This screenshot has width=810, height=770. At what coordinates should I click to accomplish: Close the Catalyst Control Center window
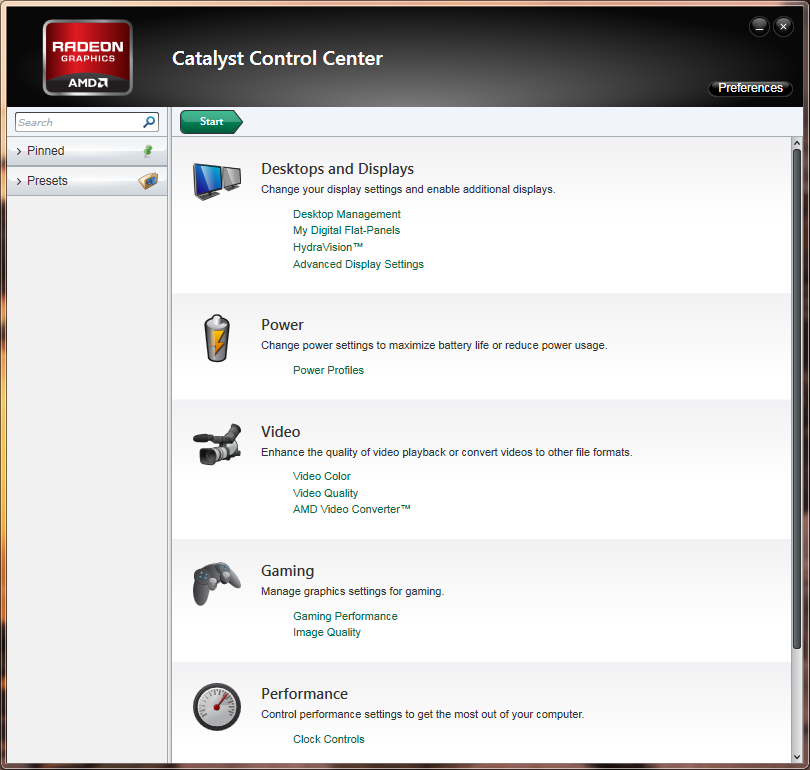(x=783, y=26)
